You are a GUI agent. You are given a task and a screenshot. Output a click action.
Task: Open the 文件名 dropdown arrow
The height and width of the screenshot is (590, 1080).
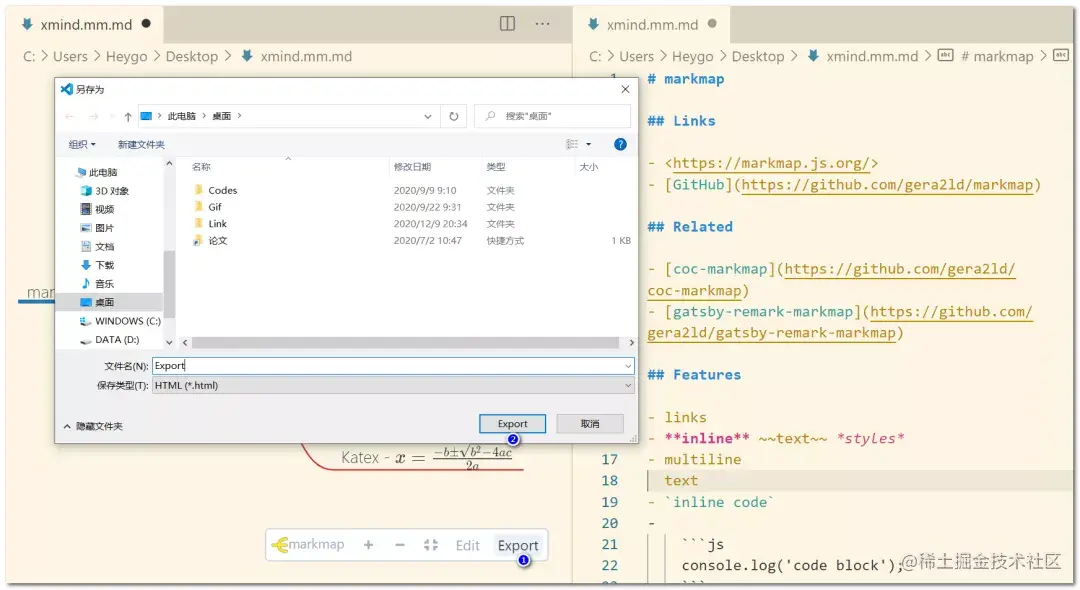pyautogui.click(x=627, y=366)
